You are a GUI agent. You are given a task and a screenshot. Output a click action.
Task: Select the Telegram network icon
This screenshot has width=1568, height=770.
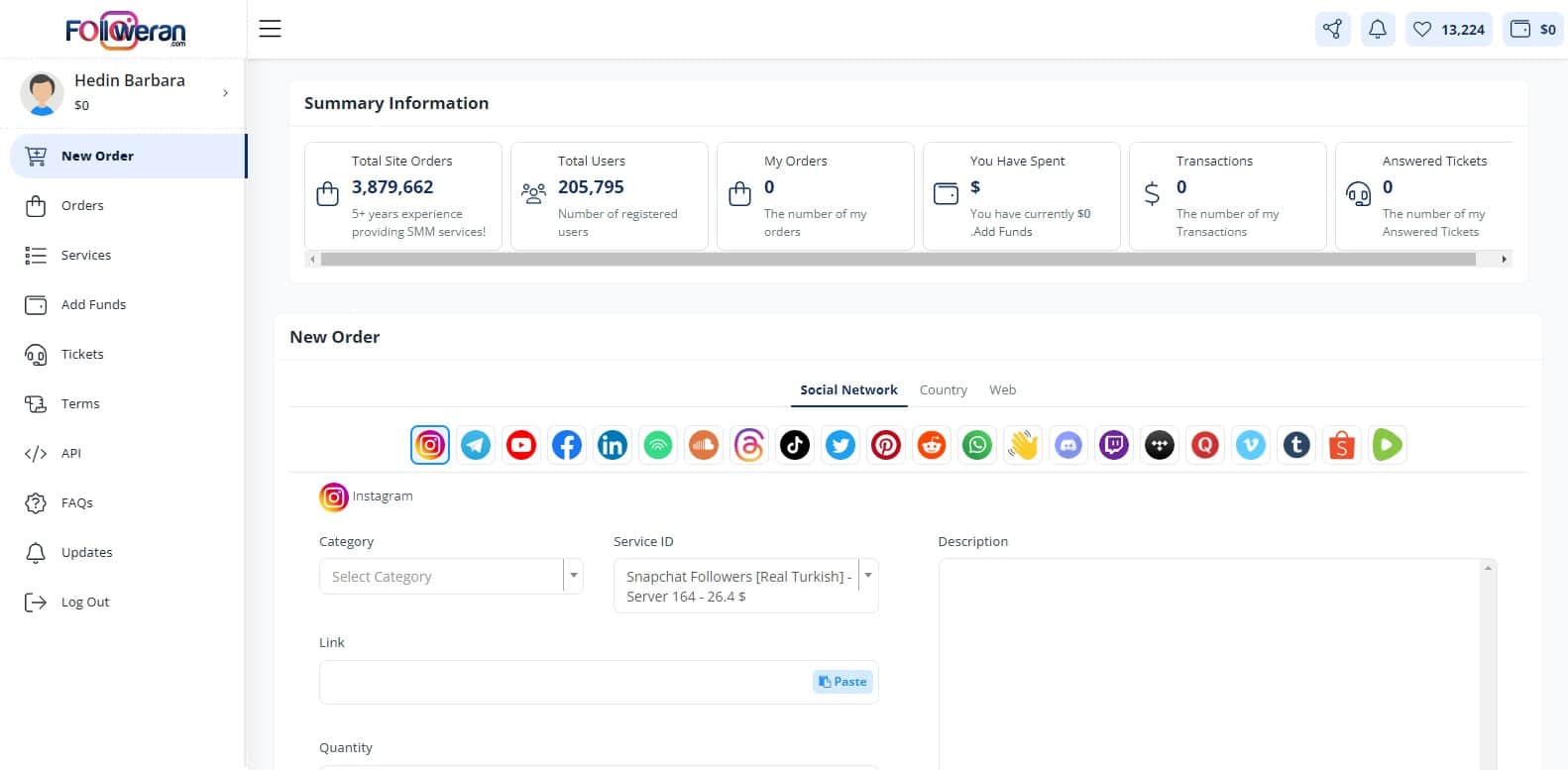point(476,446)
